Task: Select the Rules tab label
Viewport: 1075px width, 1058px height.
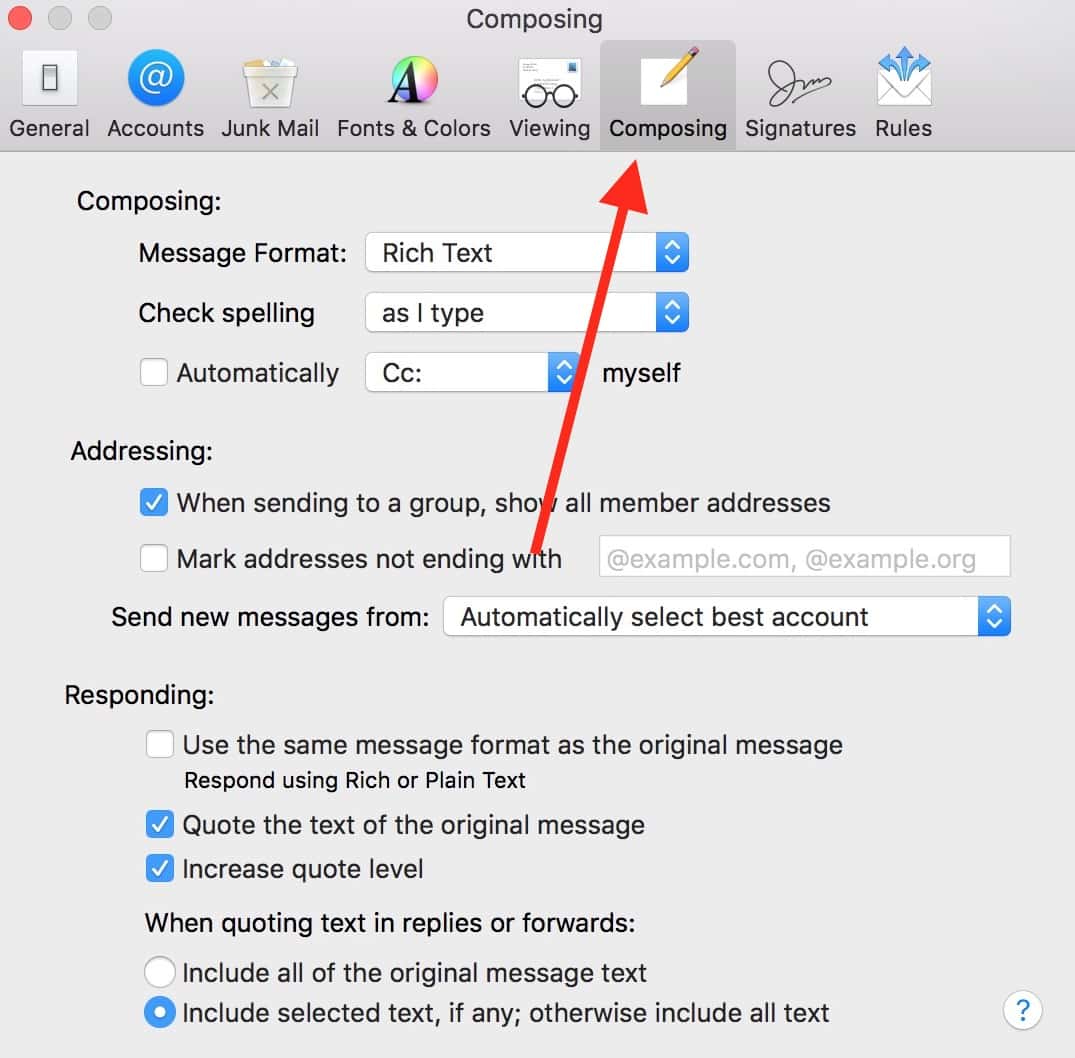Action: tap(904, 128)
